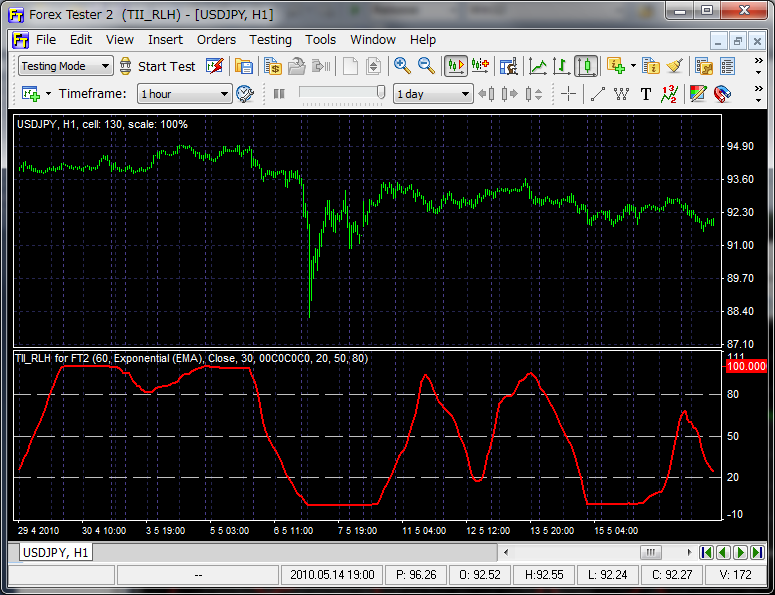The image size is (775, 595).
Task: Open the Testing Mode dropdown
Action: point(66,66)
